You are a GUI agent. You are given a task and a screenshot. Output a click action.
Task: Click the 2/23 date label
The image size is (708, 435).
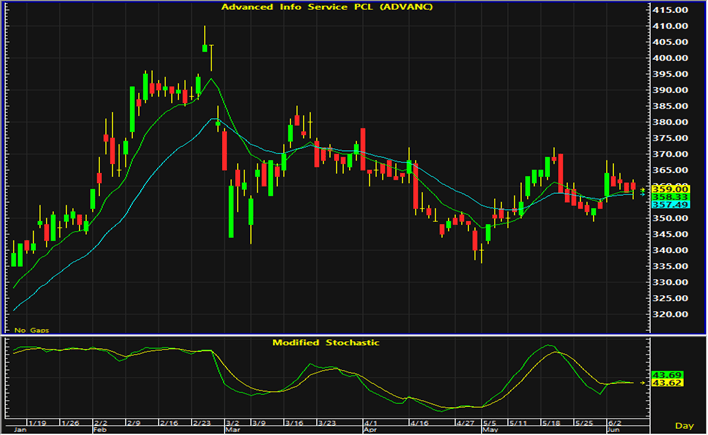click(202, 423)
